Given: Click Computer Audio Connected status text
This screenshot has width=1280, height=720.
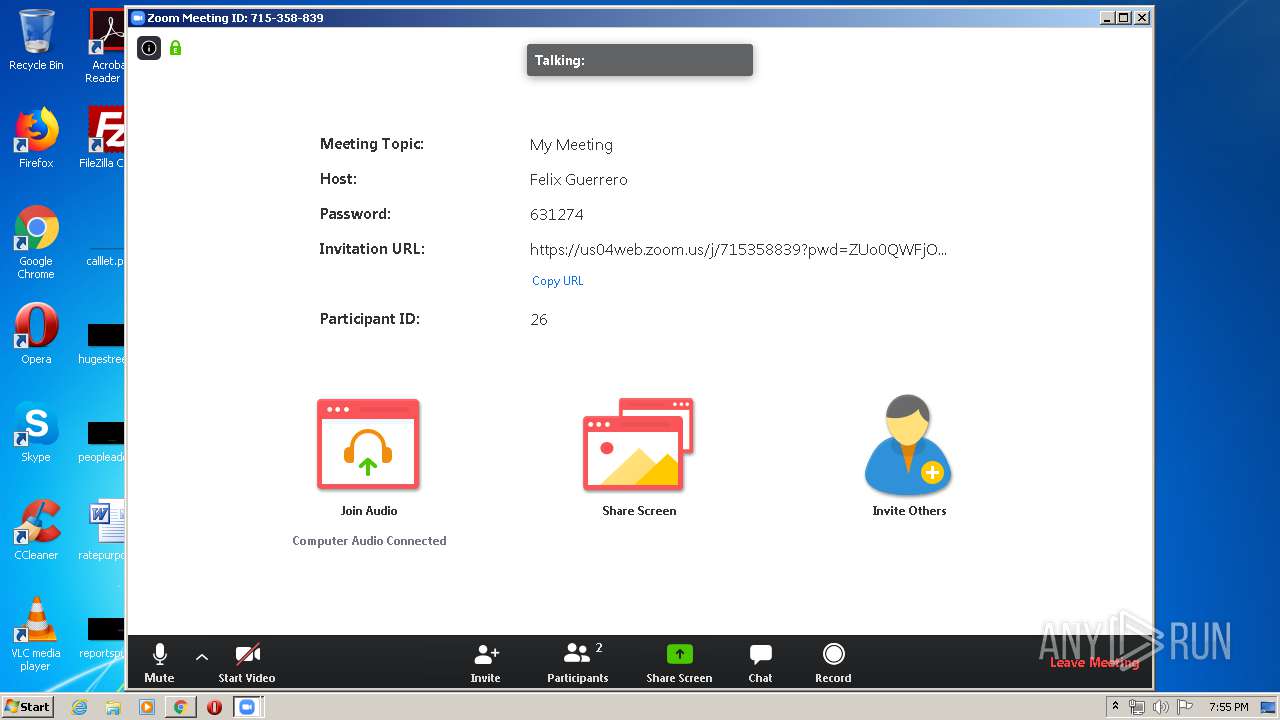Looking at the screenshot, I should 369,541.
